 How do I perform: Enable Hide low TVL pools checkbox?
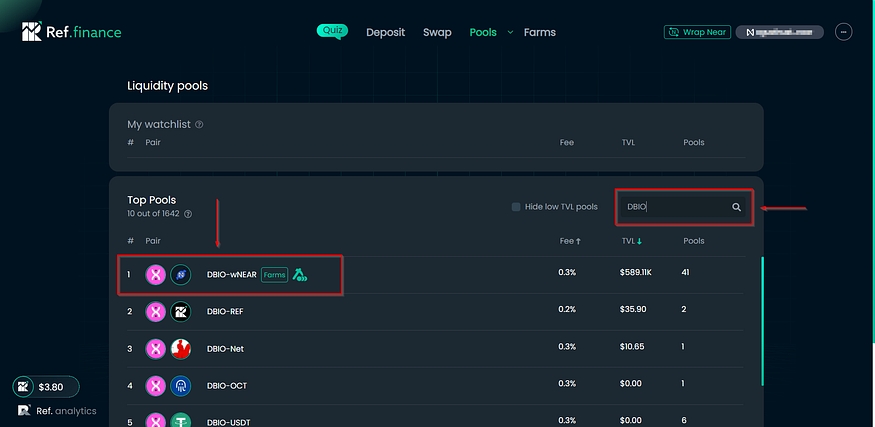[x=516, y=207]
